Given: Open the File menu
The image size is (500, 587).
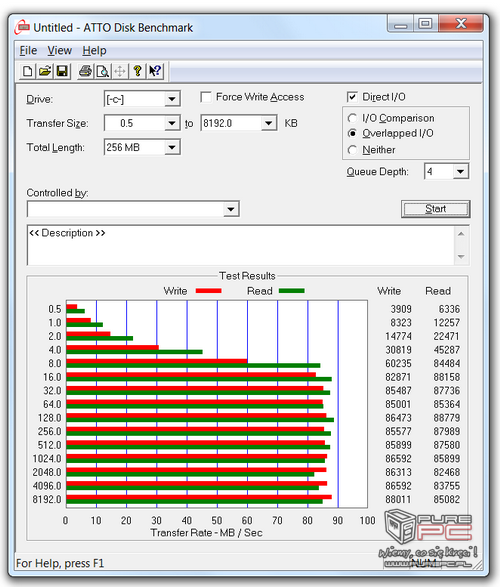Looking at the screenshot, I should click(28, 51).
